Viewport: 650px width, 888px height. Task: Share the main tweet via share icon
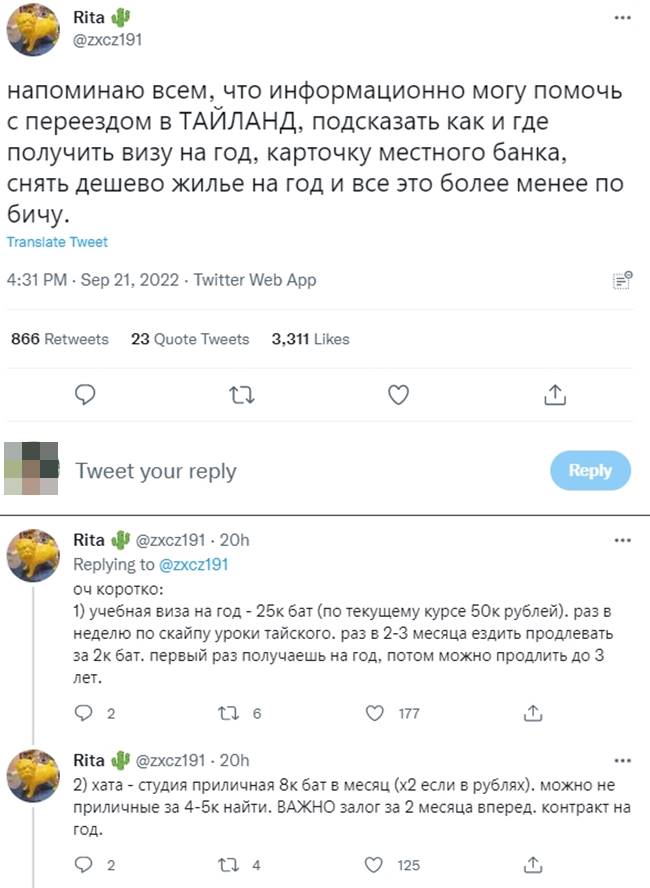[554, 396]
